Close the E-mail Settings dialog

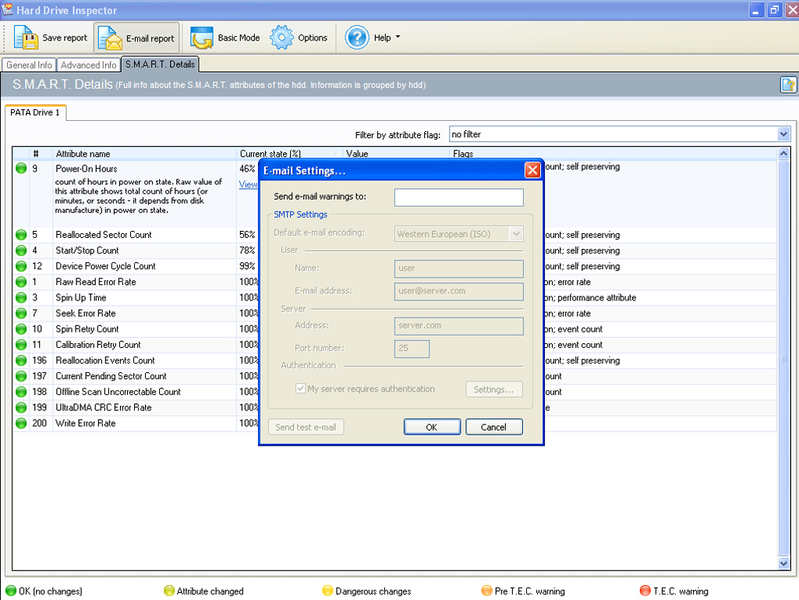click(x=532, y=170)
